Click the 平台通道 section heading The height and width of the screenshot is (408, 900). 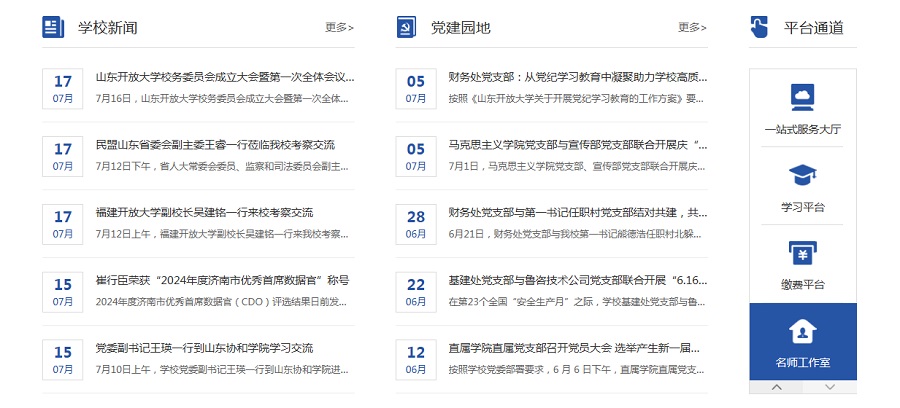point(814,28)
